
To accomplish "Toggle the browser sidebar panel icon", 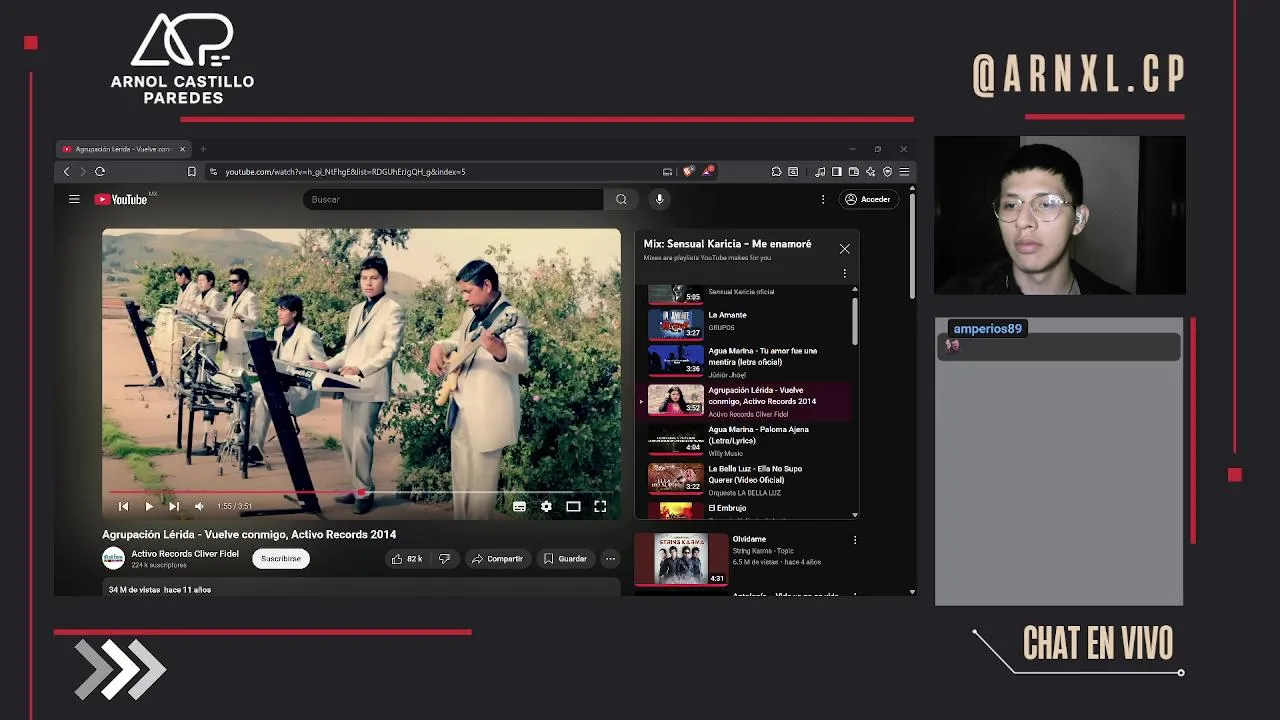I will (837, 172).
